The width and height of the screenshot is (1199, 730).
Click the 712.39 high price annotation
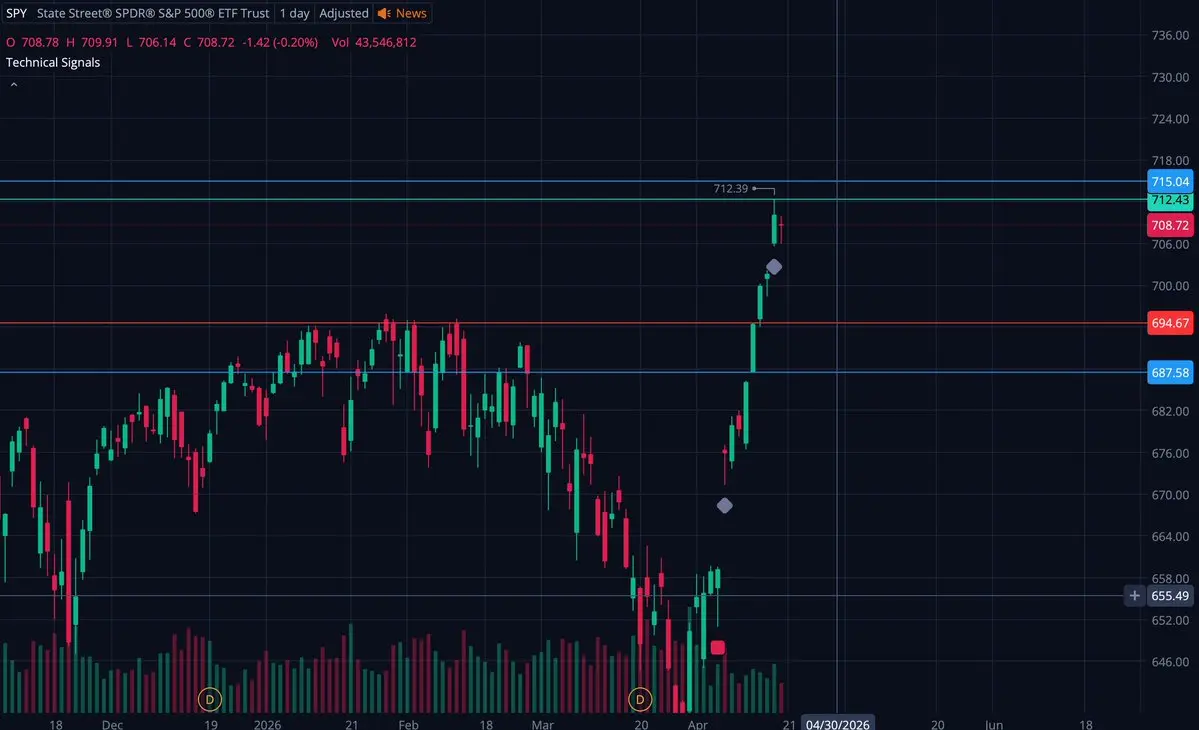(730, 188)
